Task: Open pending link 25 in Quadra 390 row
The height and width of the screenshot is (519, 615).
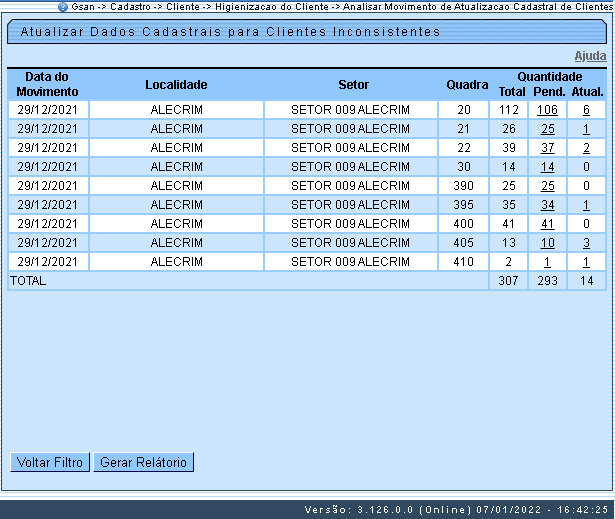Action: point(547,186)
